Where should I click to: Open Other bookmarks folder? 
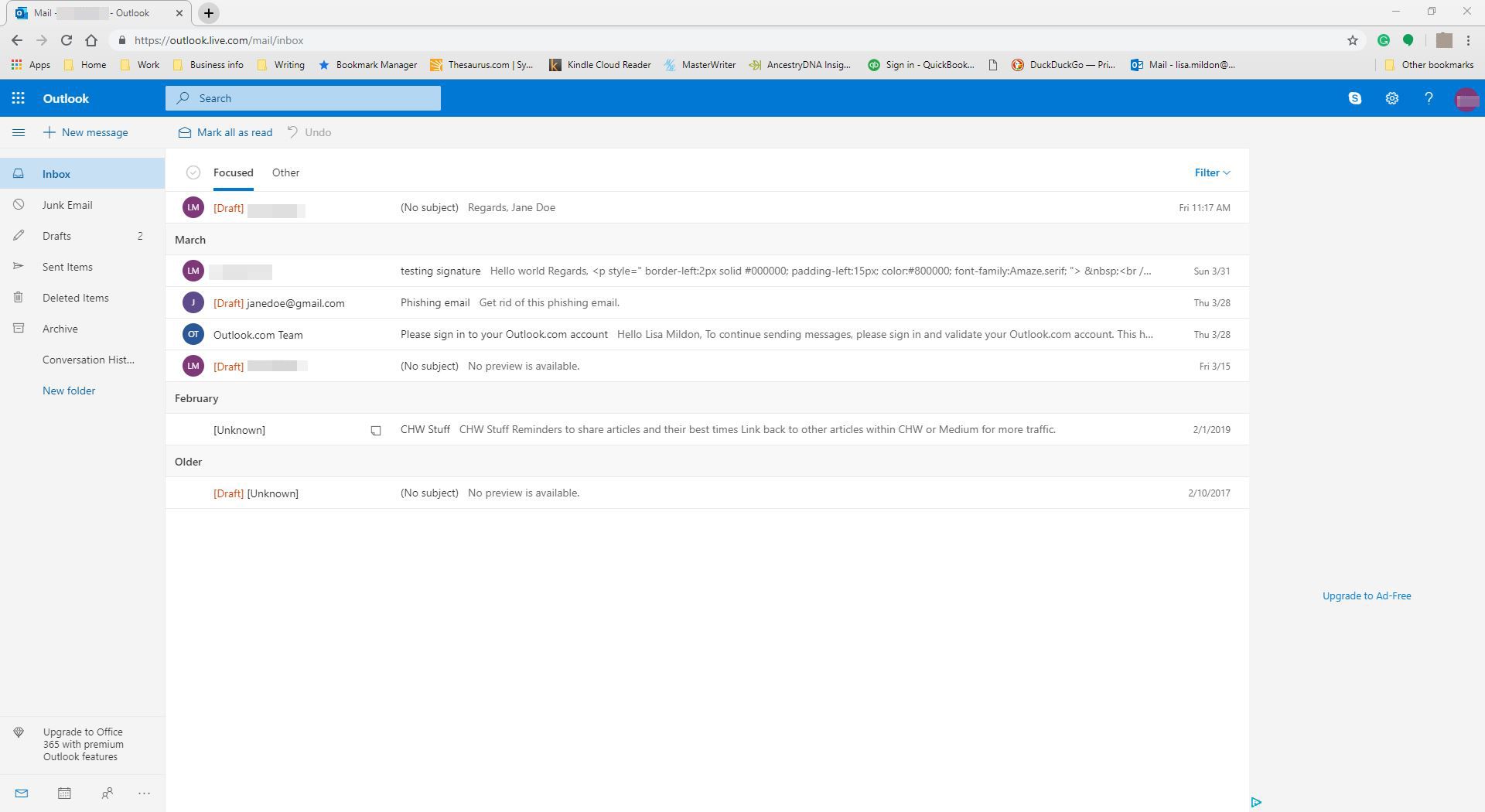pos(1429,65)
